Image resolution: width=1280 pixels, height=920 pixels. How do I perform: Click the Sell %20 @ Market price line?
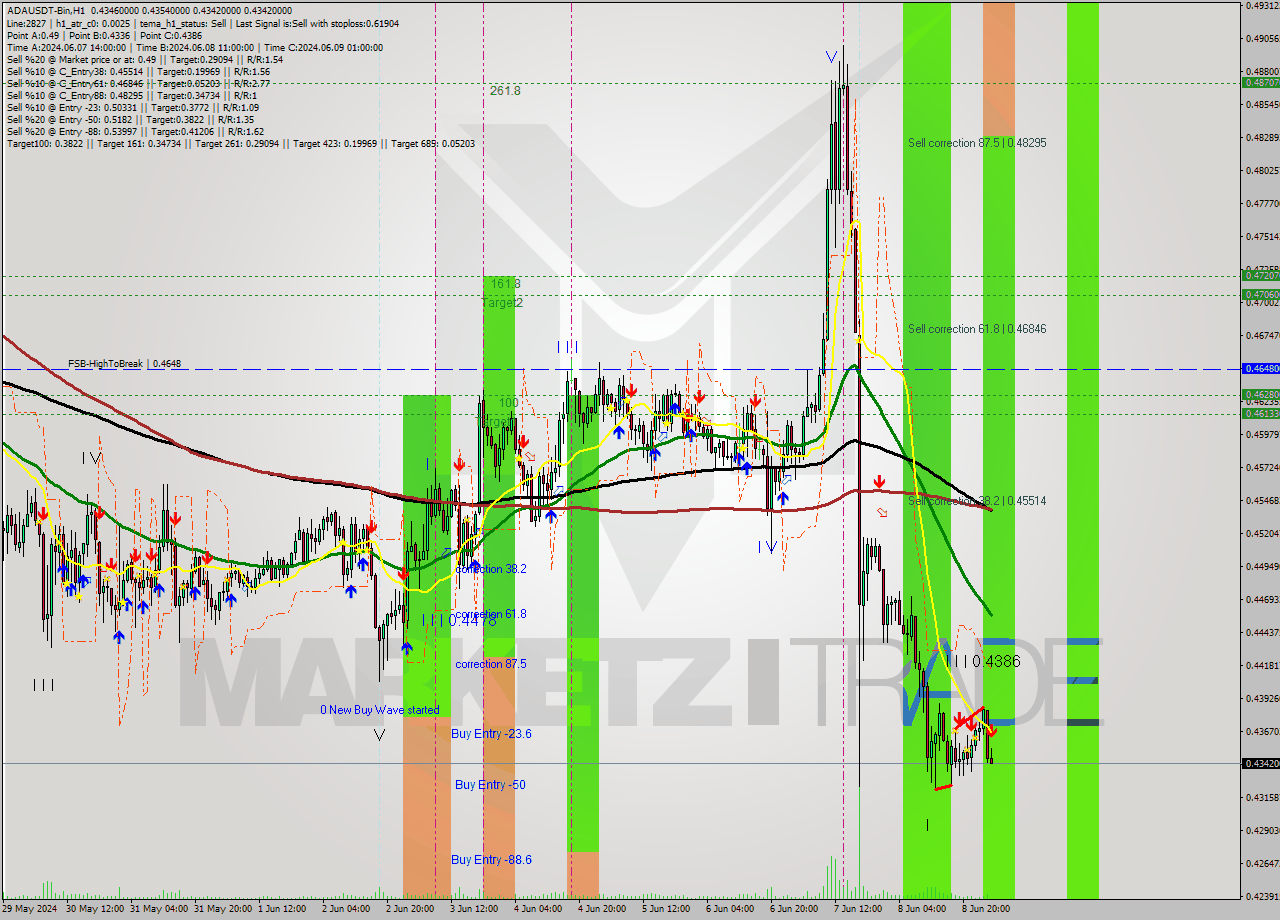[x=144, y=60]
